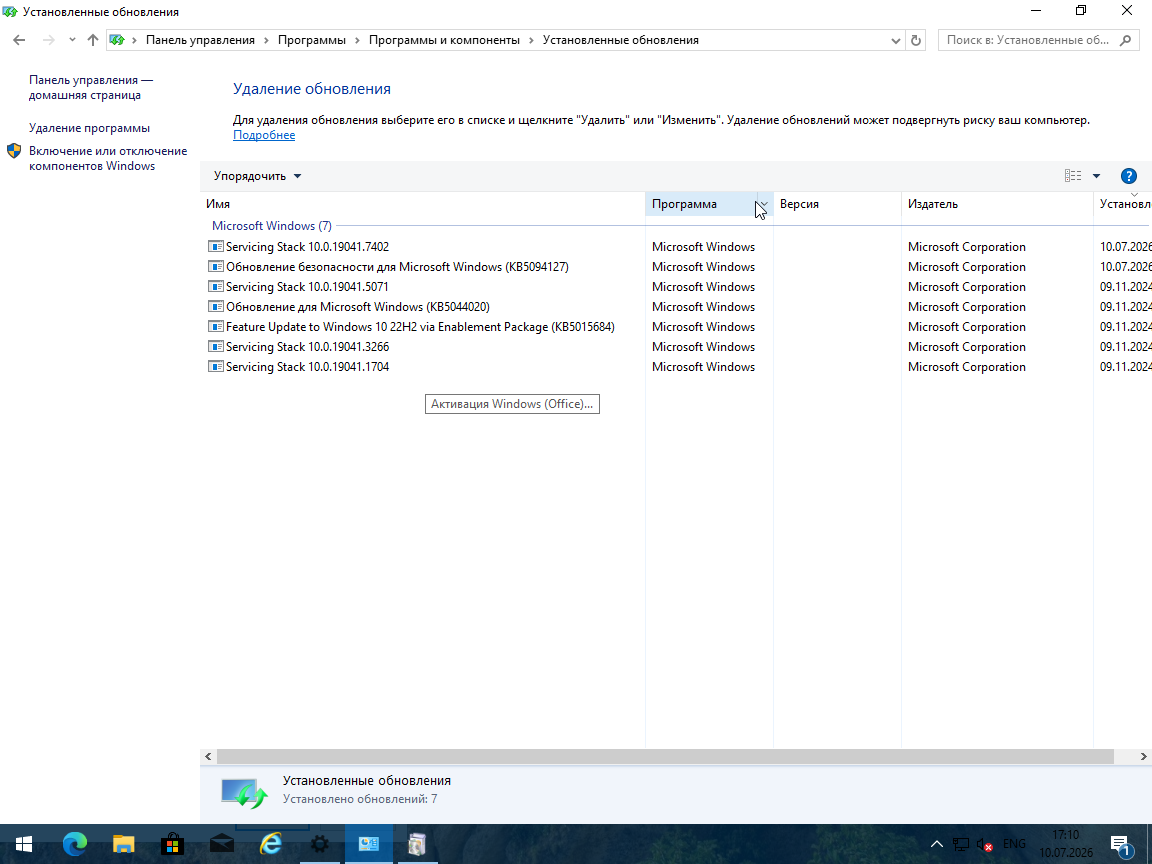Click horizontal scrollbar left arrow
This screenshot has height=864, width=1152.
click(208, 757)
